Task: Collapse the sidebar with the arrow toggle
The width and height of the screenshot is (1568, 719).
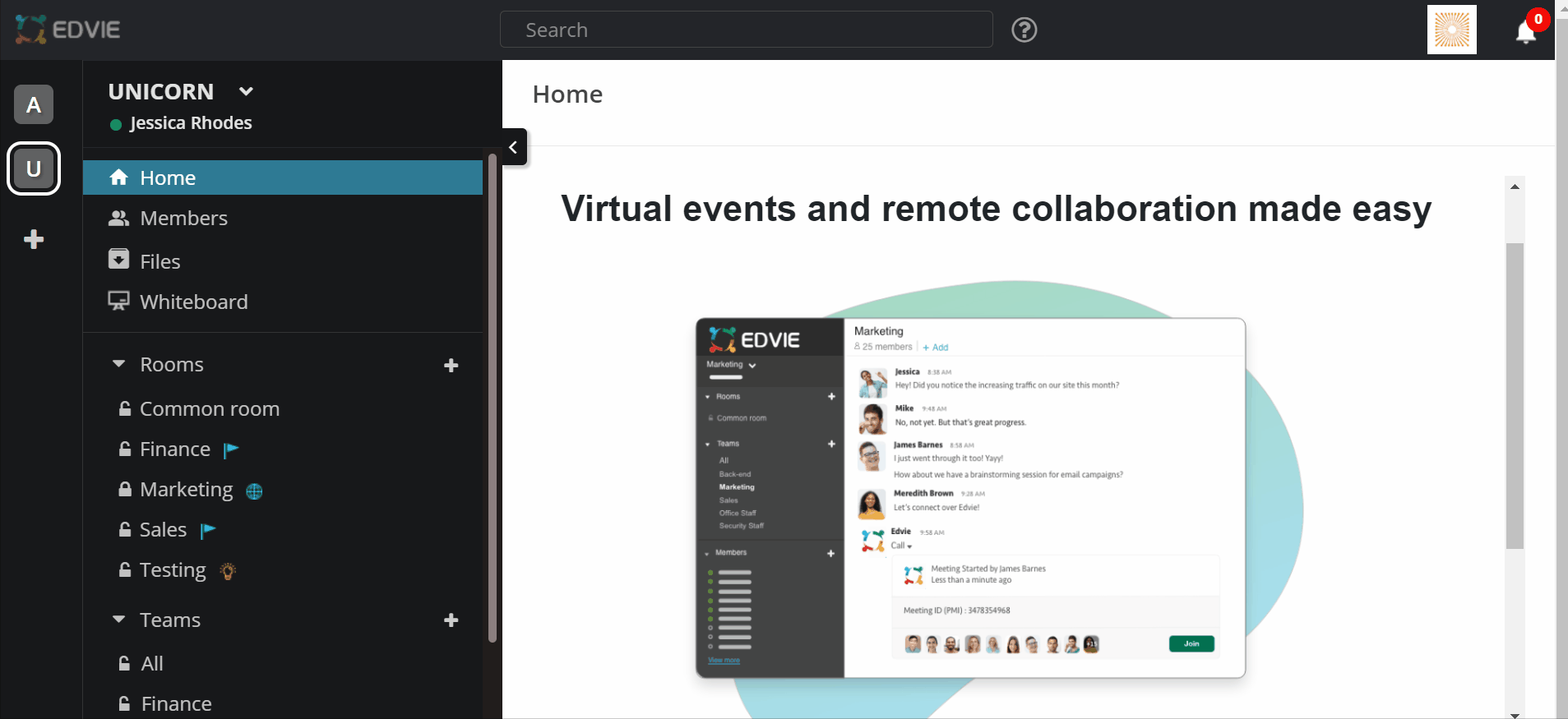Action: pyautogui.click(x=514, y=147)
